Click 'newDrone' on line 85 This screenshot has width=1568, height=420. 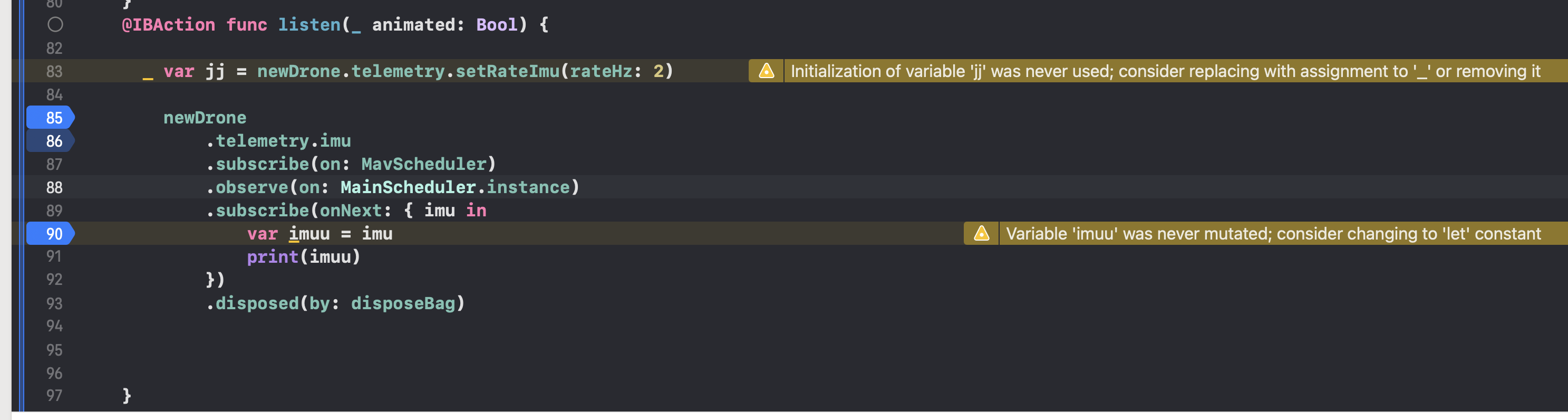205,118
